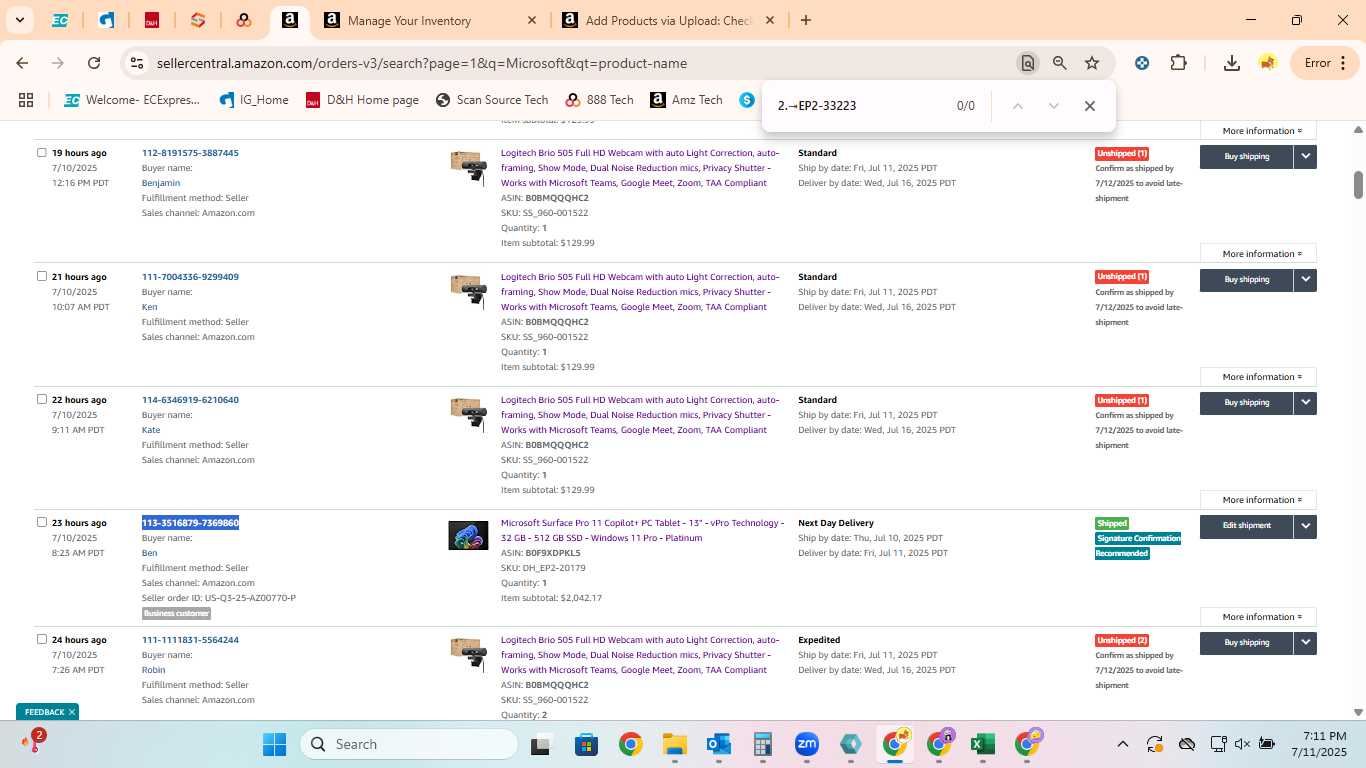Click the taskbar Search box

click(410, 744)
